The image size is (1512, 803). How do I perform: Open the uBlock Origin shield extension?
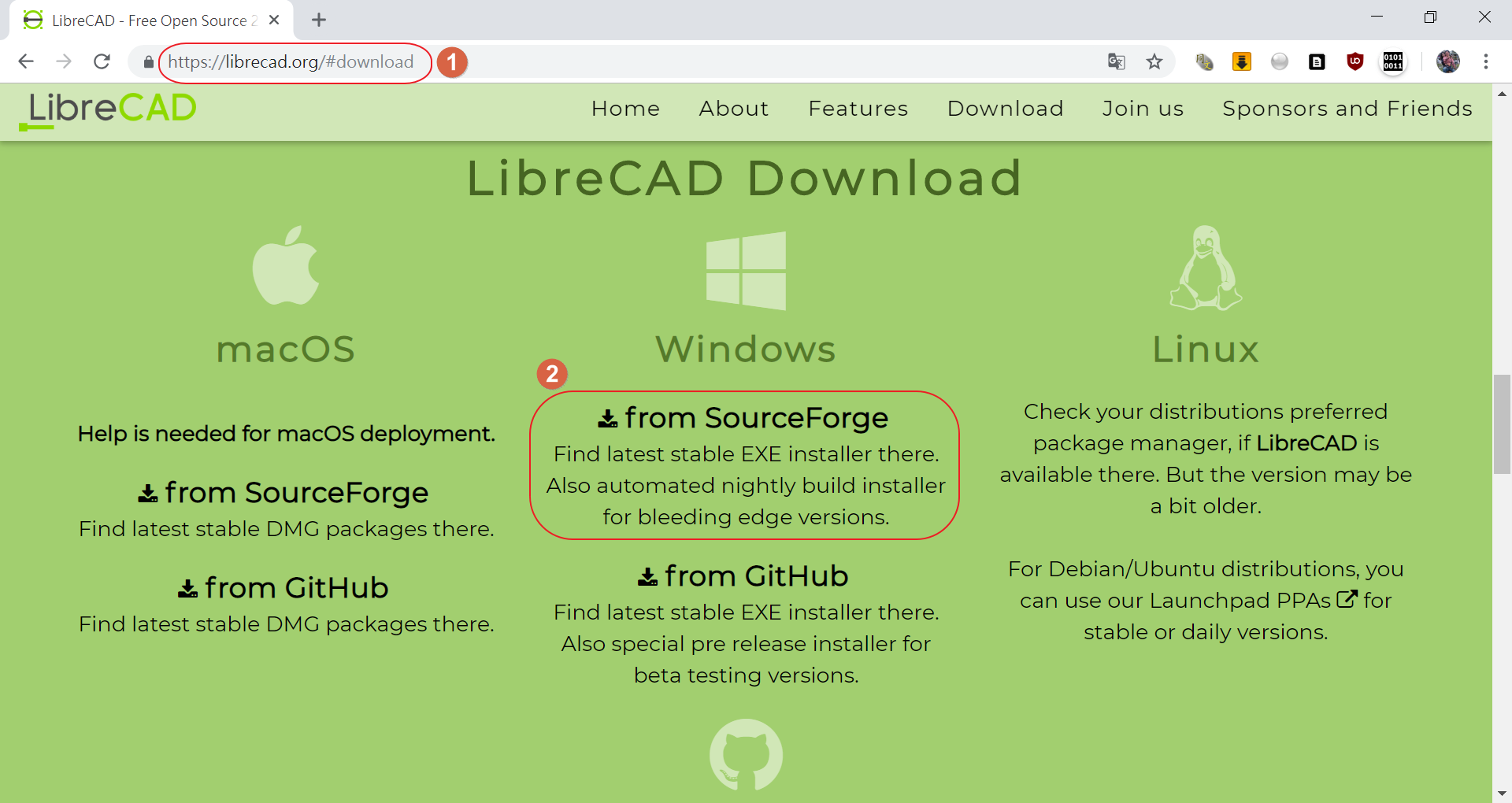(x=1355, y=61)
